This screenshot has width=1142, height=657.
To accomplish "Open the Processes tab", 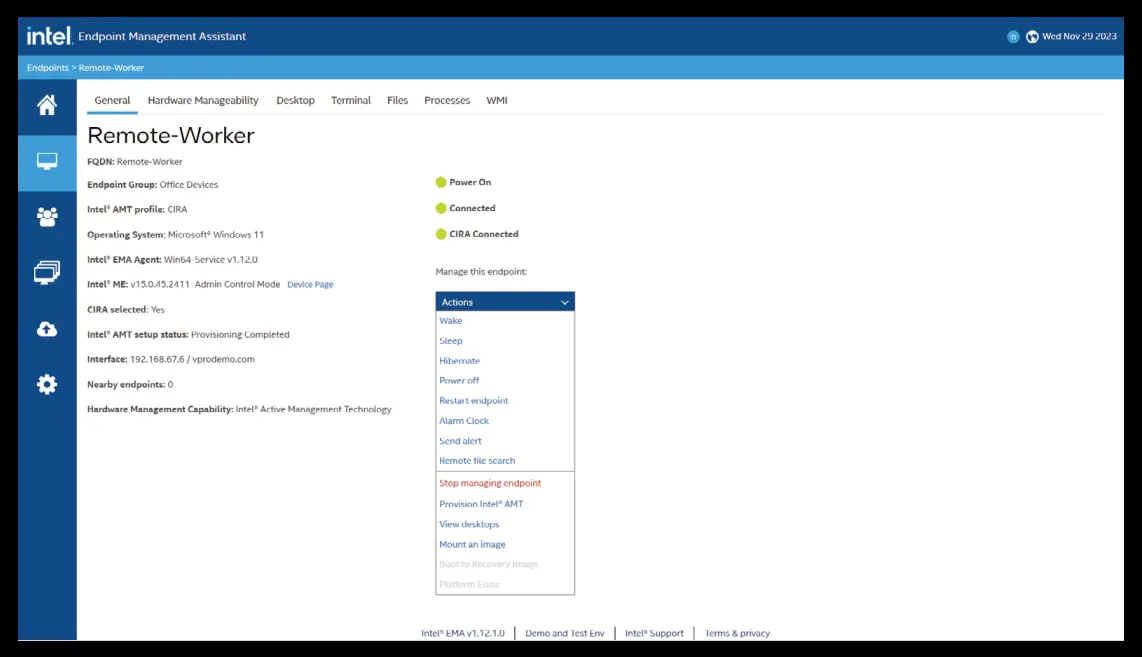I will pyautogui.click(x=447, y=101).
